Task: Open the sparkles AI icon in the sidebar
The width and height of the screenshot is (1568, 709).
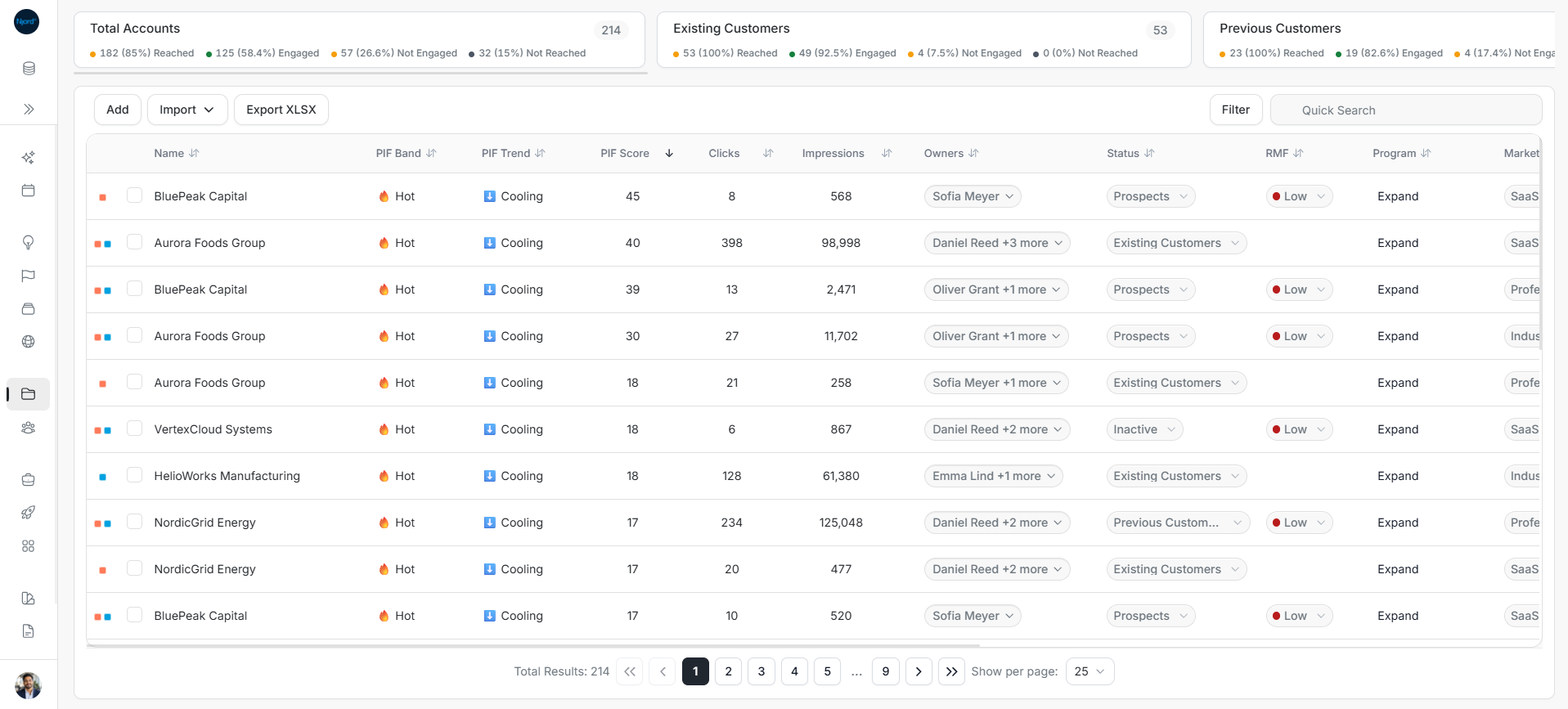Action: [x=29, y=157]
